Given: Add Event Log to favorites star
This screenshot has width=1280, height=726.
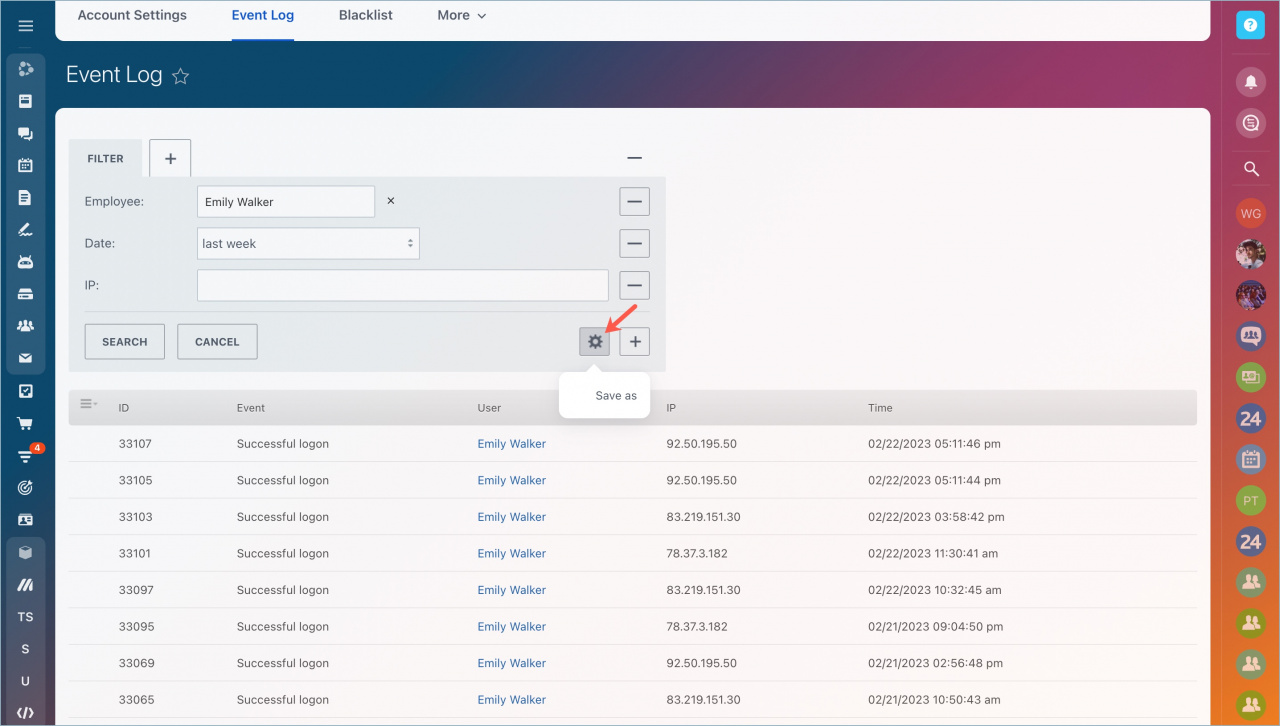Looking at the screenshot, I should tap(180, 76).
